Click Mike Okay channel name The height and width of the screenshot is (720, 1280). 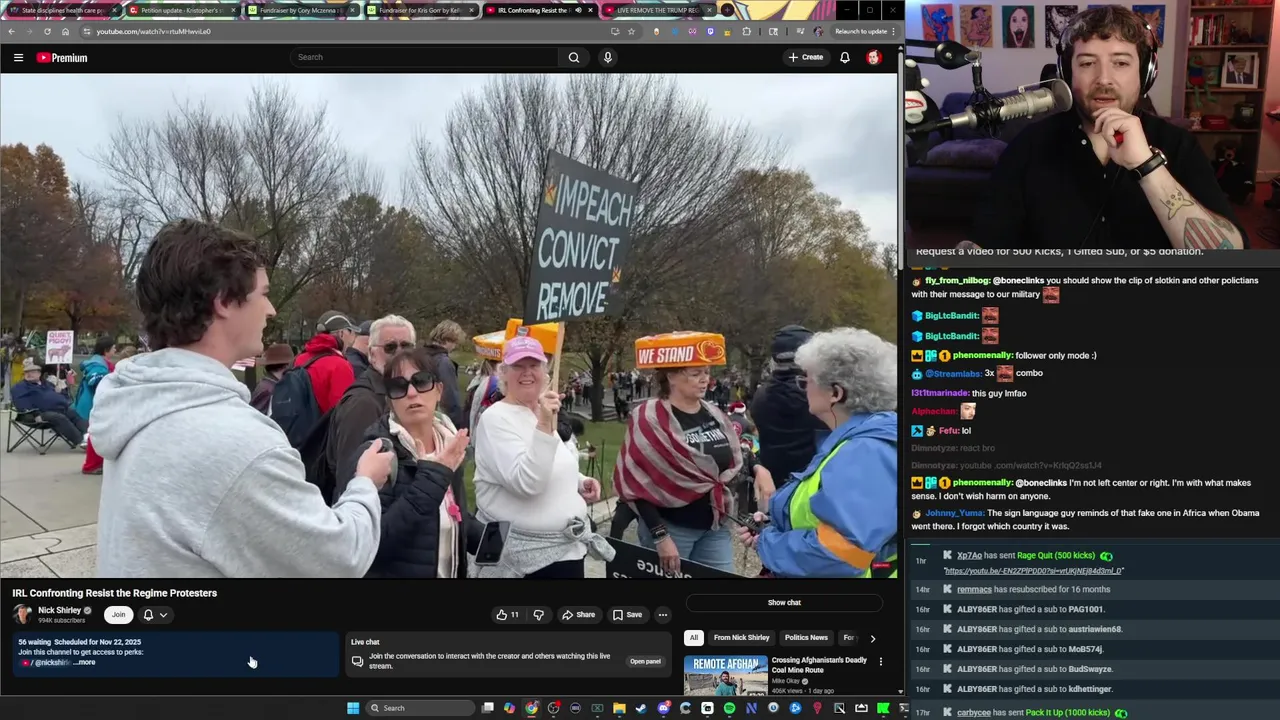pos(785,681)
